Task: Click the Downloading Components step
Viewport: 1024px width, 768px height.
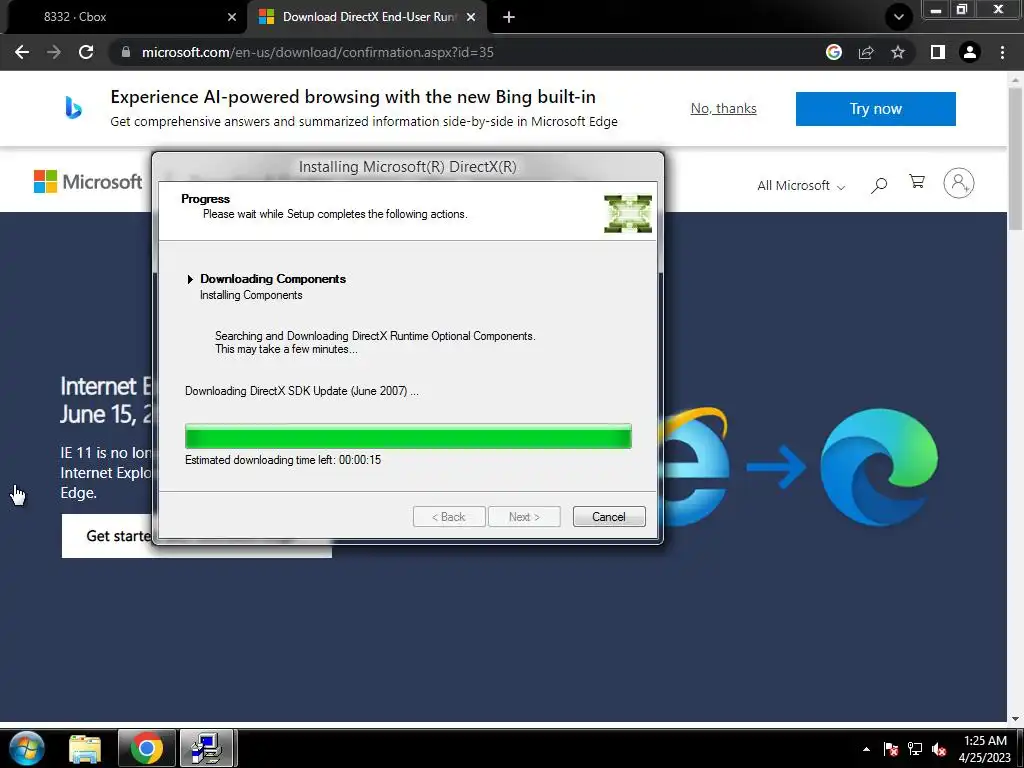Action: click(x=272, y=279)
